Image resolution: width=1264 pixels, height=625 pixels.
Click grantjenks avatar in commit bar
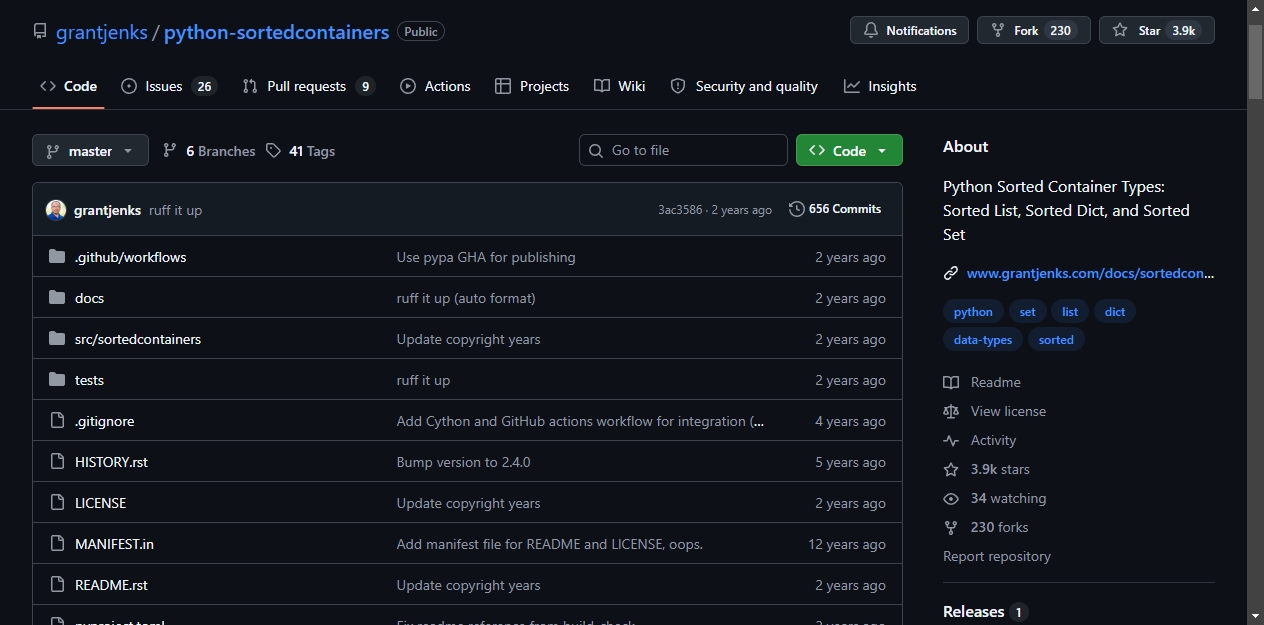56,210
